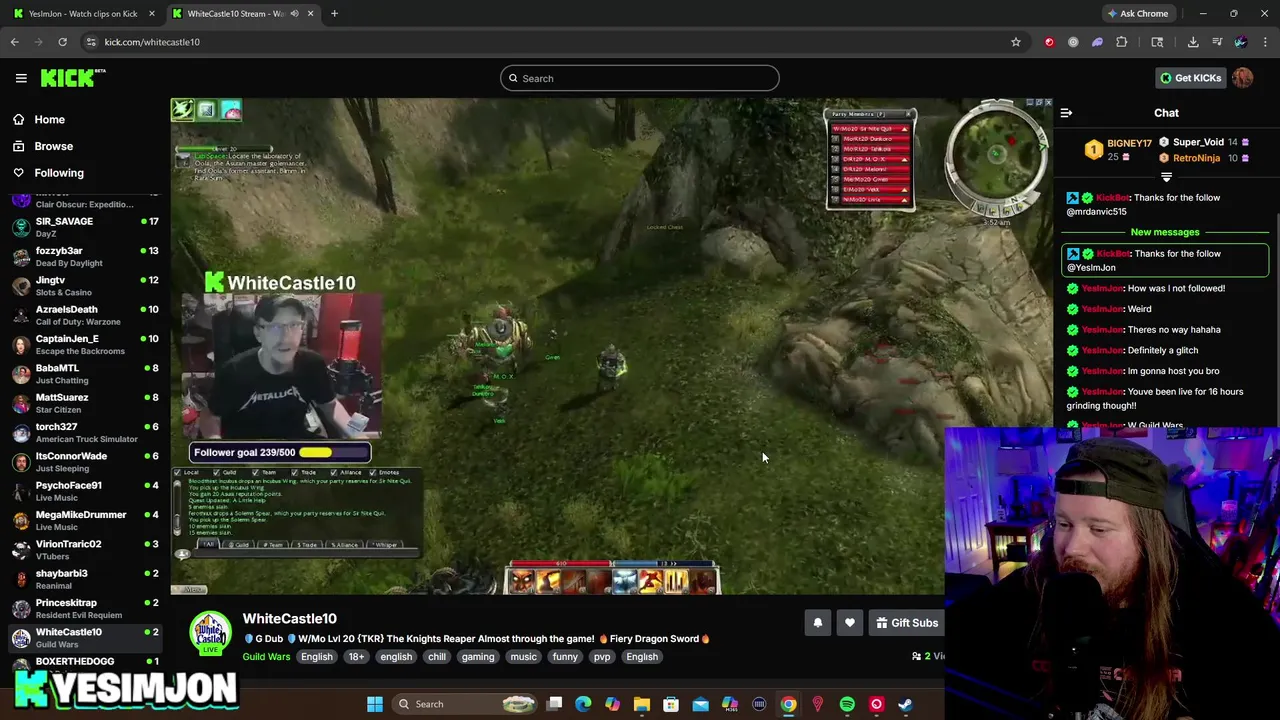Screen dimensions: 1280x720
Task: Click the KICK logo
Action: (x=73, y=78)
